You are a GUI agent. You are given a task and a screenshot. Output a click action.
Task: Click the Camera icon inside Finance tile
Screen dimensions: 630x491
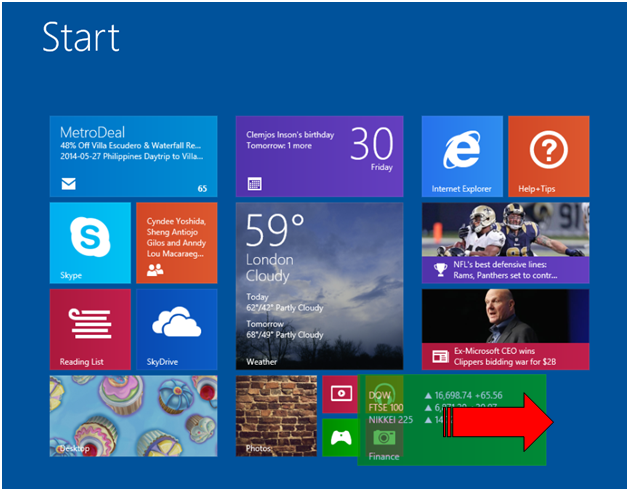click(384, 437)
